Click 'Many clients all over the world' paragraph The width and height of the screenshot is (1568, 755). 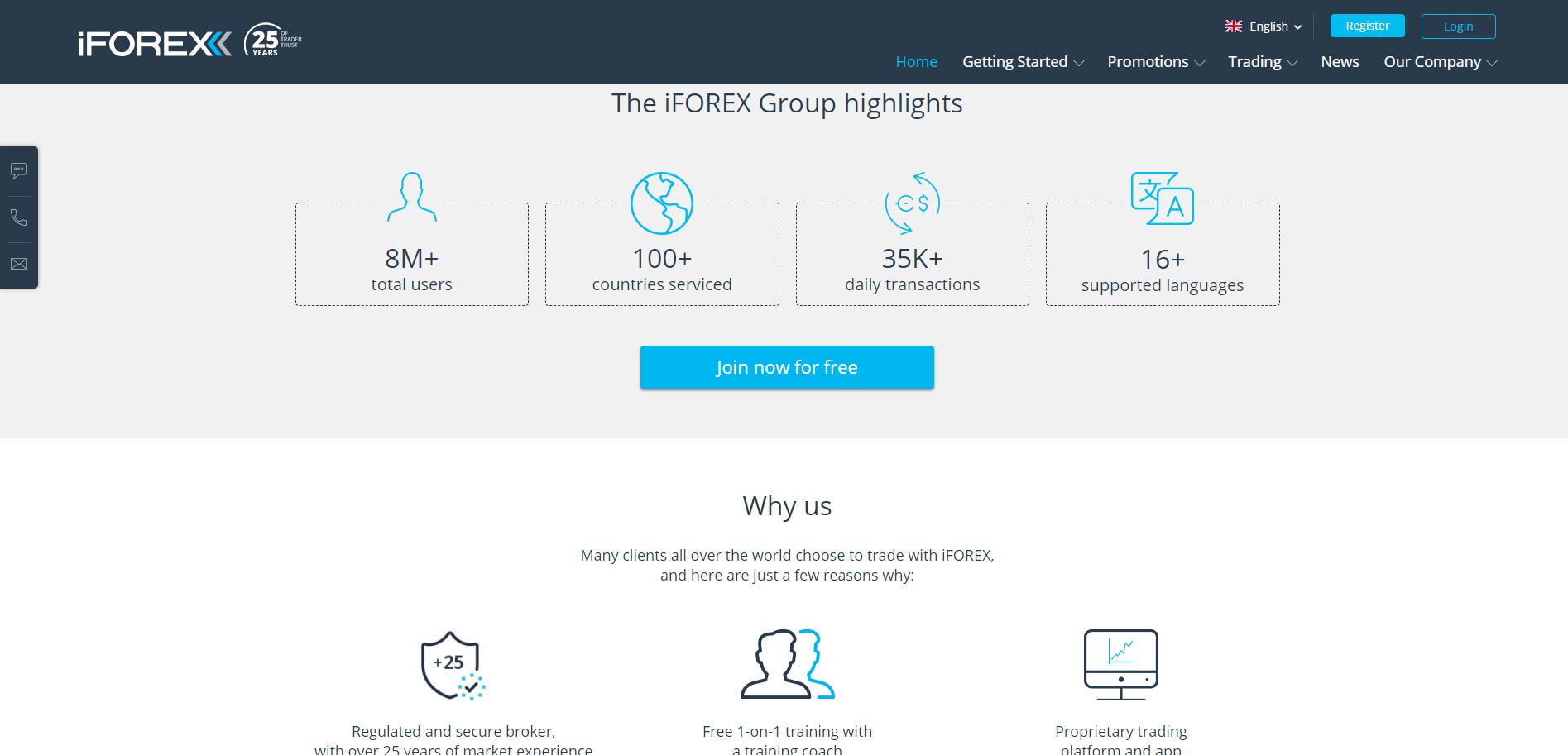coord(787,566)
